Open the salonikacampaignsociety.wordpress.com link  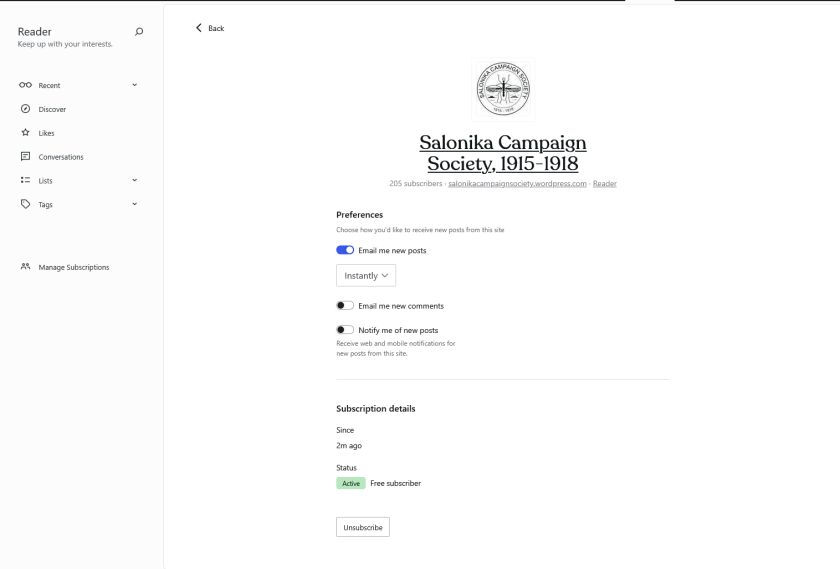tap(517, 184)
